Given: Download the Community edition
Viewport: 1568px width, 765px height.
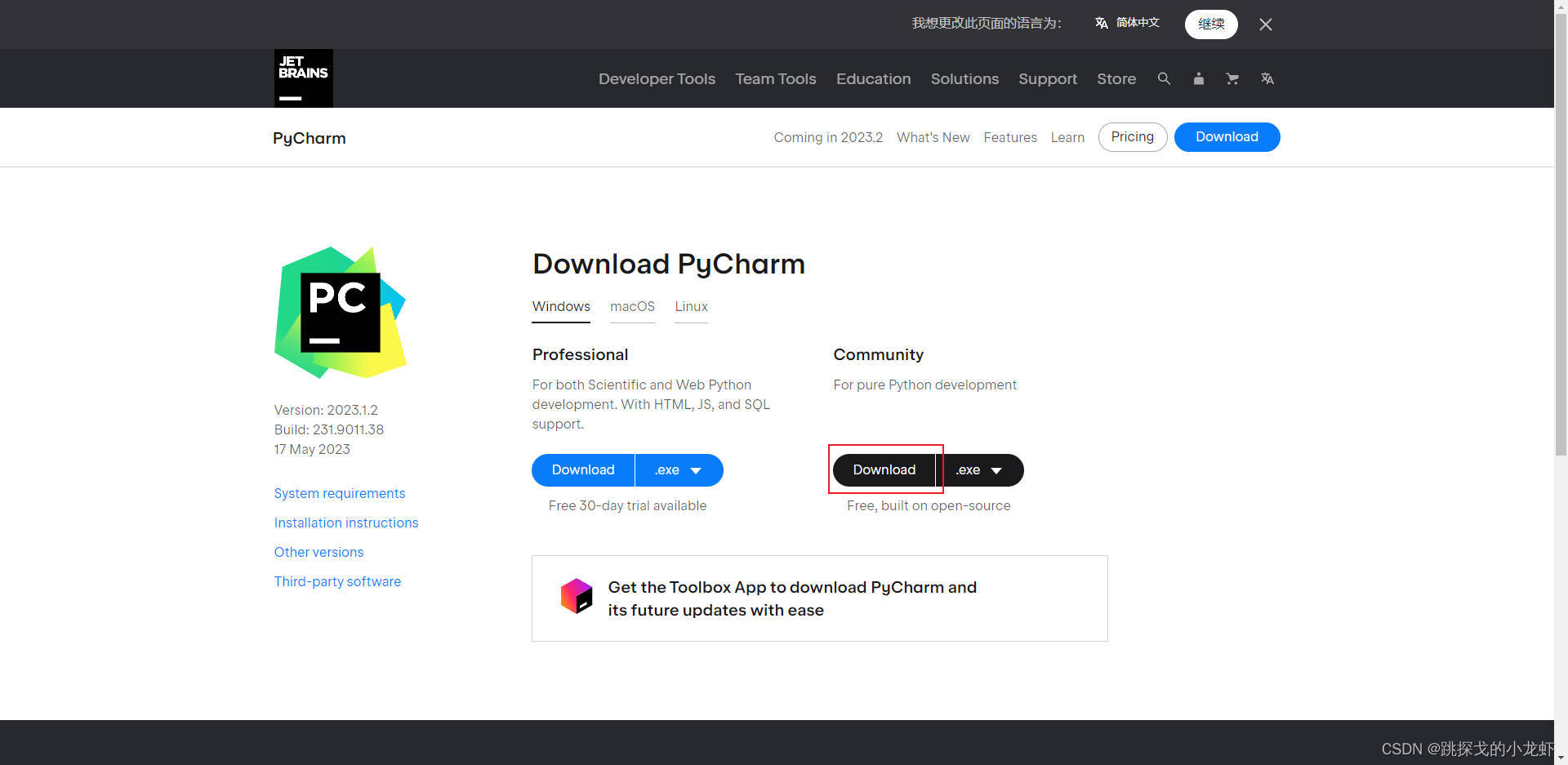Looking at the screenshot, I should 884,469.
